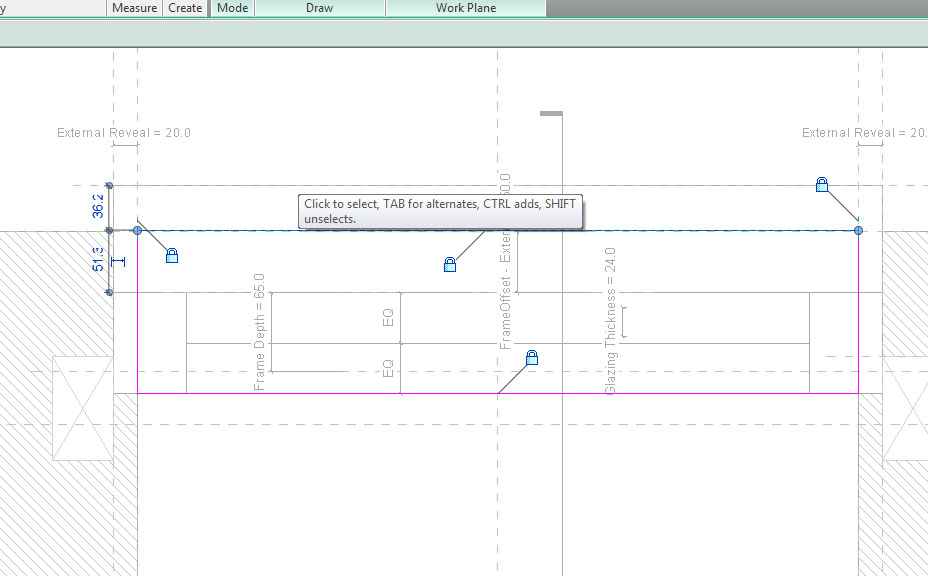Select the blue grip dot at the left endpoint
This screenshot has width=928, height=576.
point(136,230)
